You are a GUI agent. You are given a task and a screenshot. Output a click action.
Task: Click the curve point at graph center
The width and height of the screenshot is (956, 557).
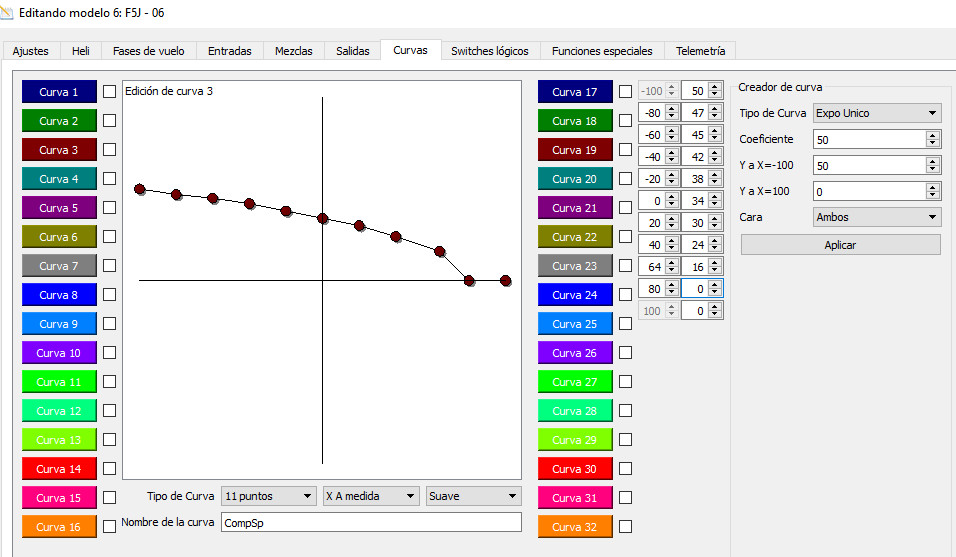pos(323,218)
